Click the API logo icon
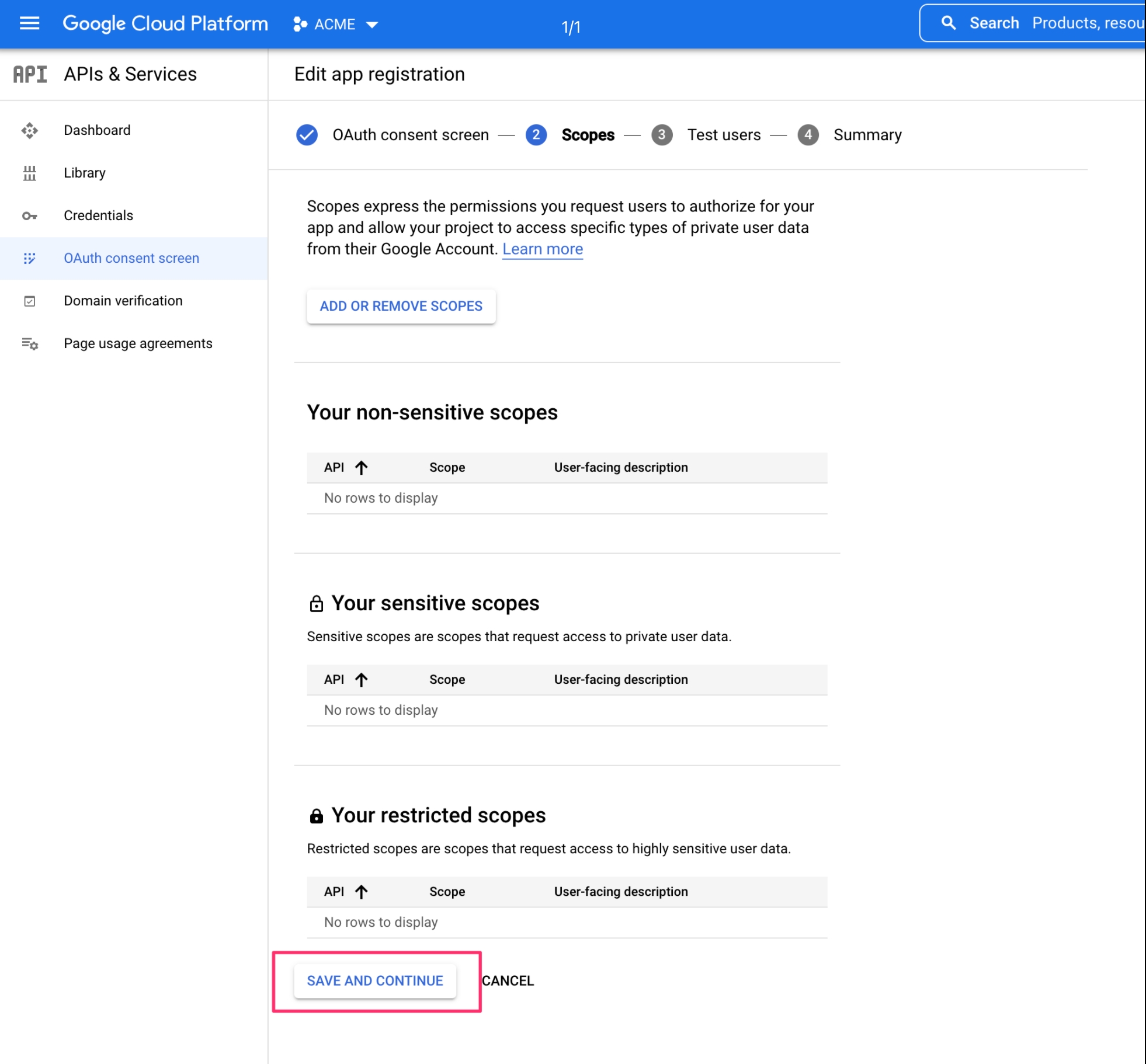1146x1064 pixels. tap(30, 74)
